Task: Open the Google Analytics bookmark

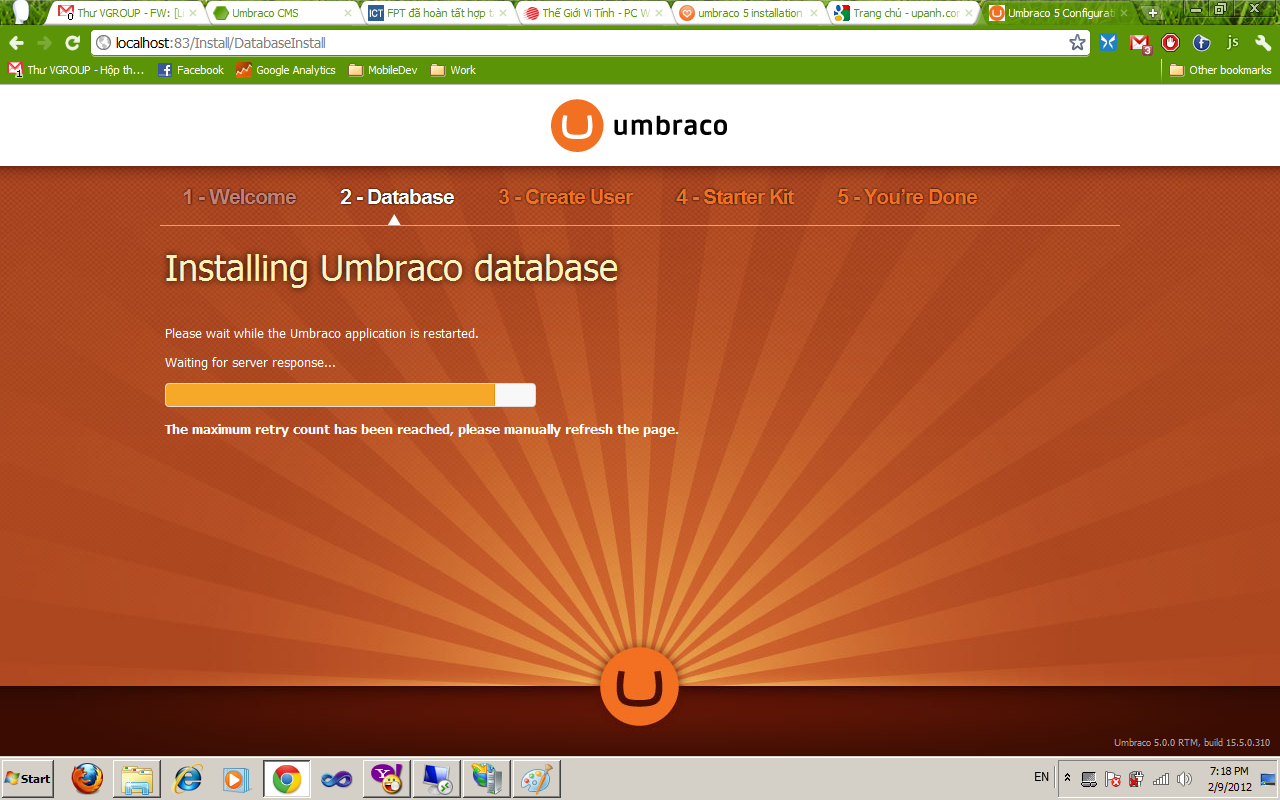Action: [x=286, y=70]
